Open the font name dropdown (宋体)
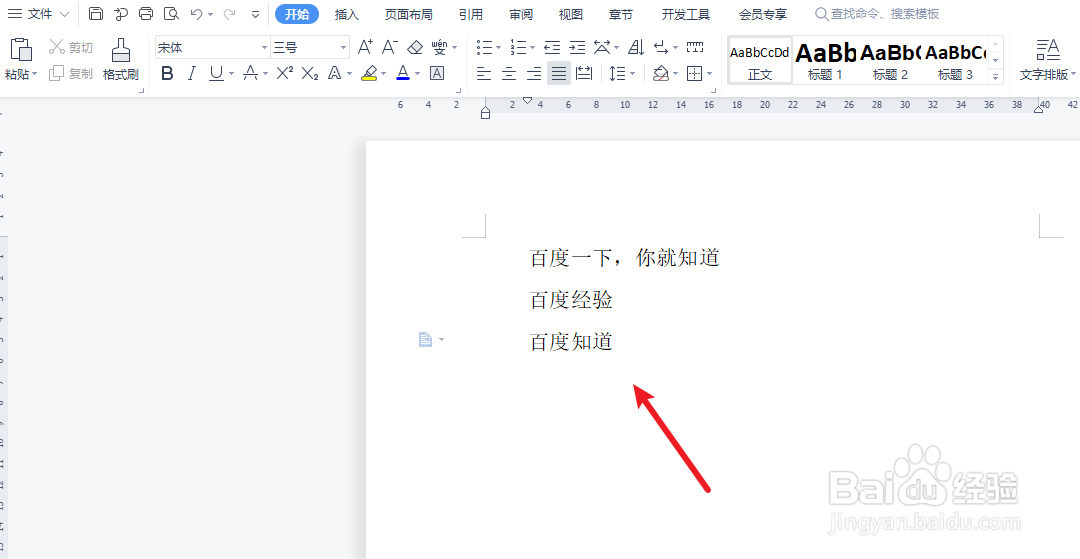 click(264, 48)
